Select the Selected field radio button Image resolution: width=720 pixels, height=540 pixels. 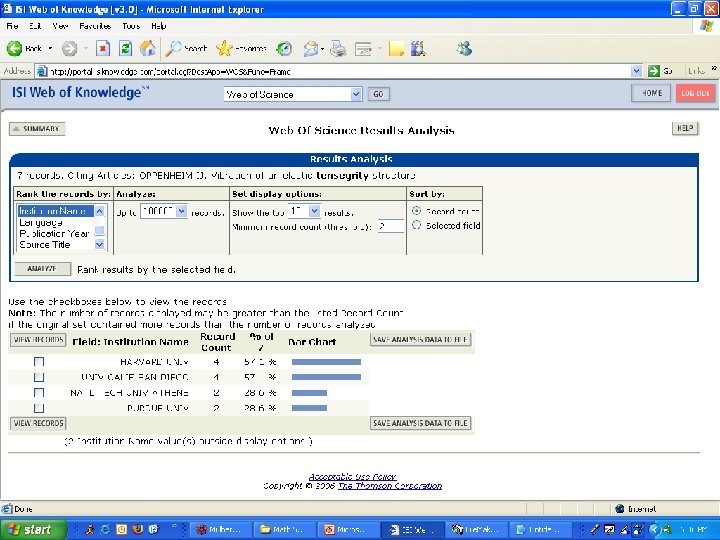416,225
